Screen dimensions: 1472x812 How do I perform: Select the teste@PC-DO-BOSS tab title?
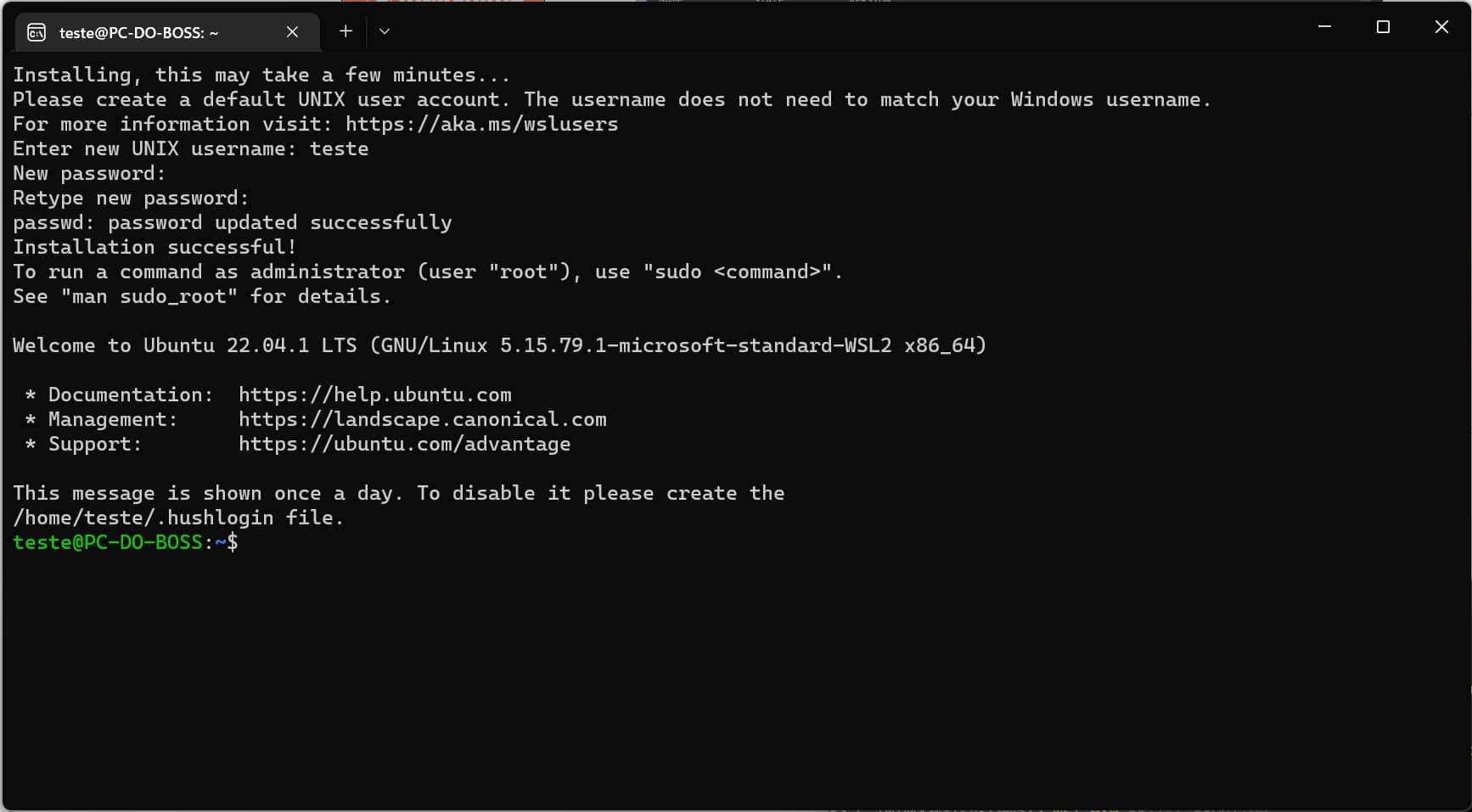click(x=139, y=32)
